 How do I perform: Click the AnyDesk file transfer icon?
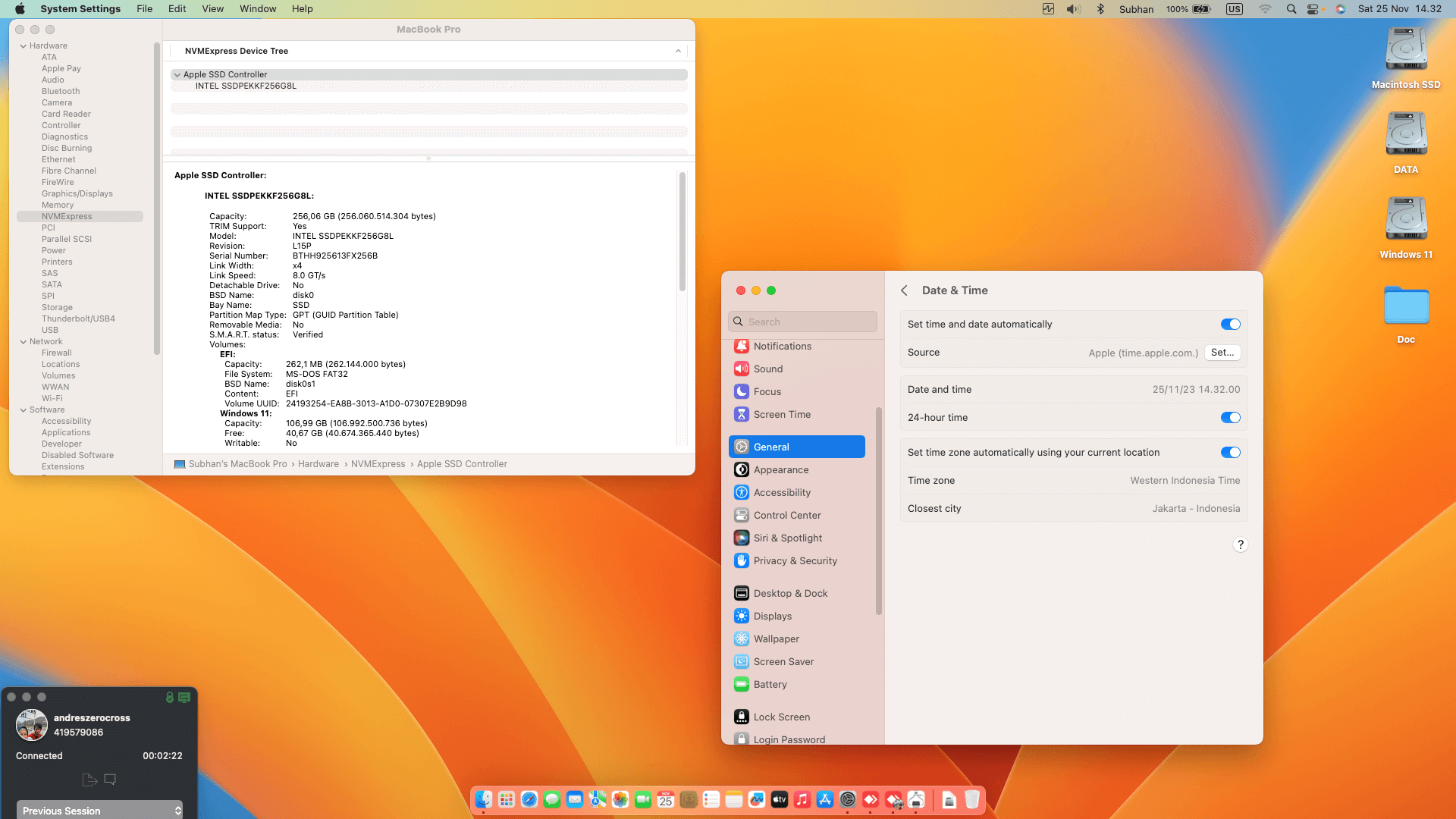click(89, 780)
